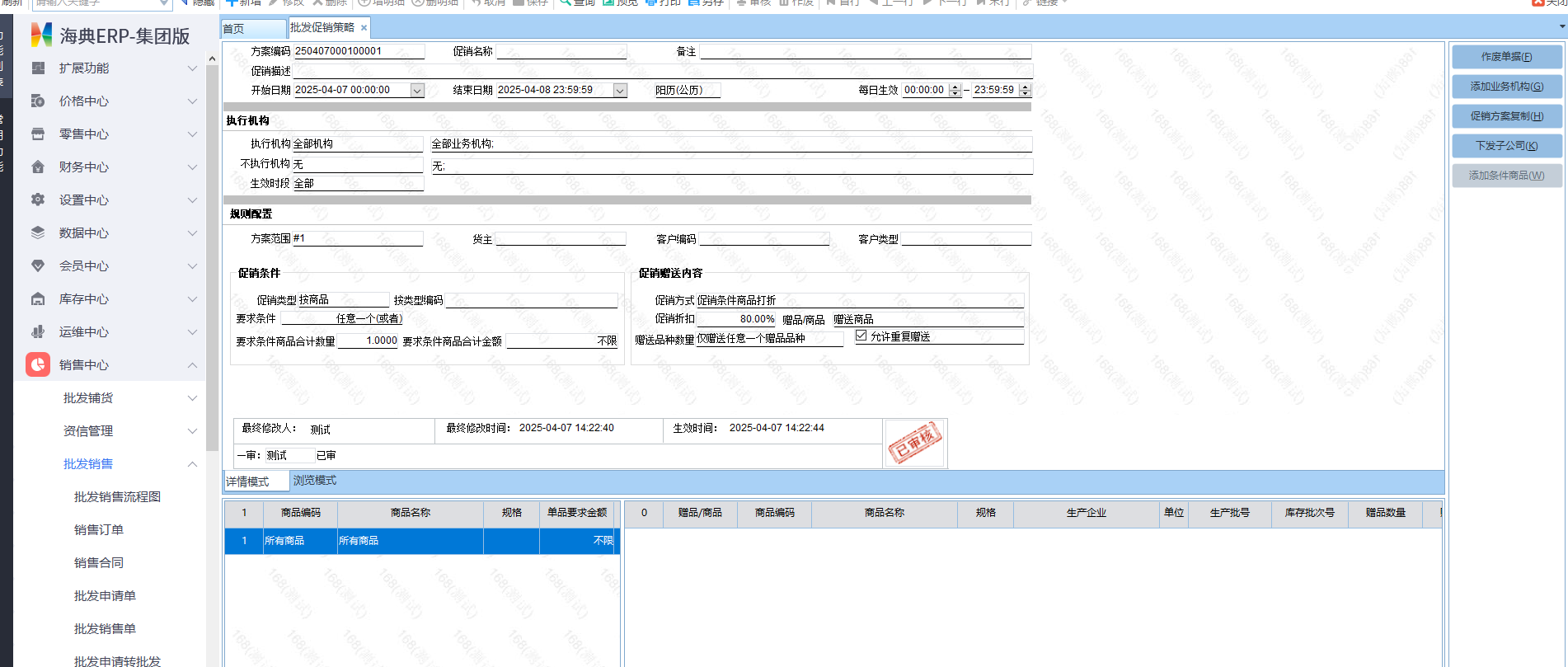Select the 所有商品 table row
The image size is (1568, 667).
click(x=422, y=541)
